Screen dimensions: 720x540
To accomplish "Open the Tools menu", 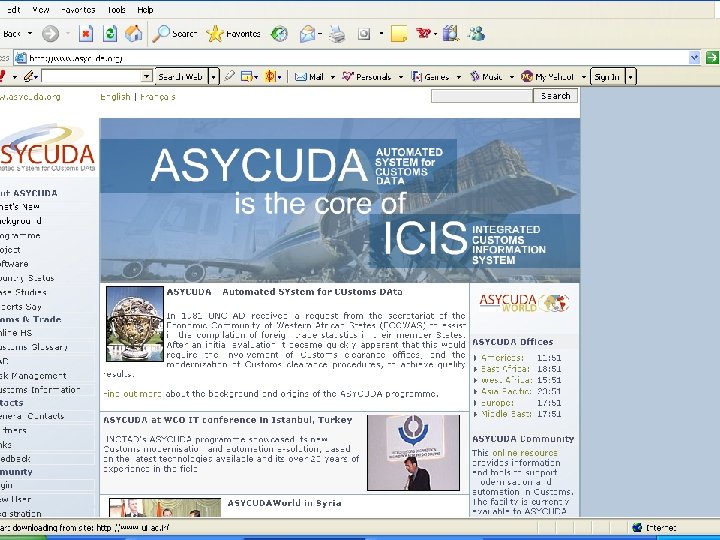I will coord(116,9).
